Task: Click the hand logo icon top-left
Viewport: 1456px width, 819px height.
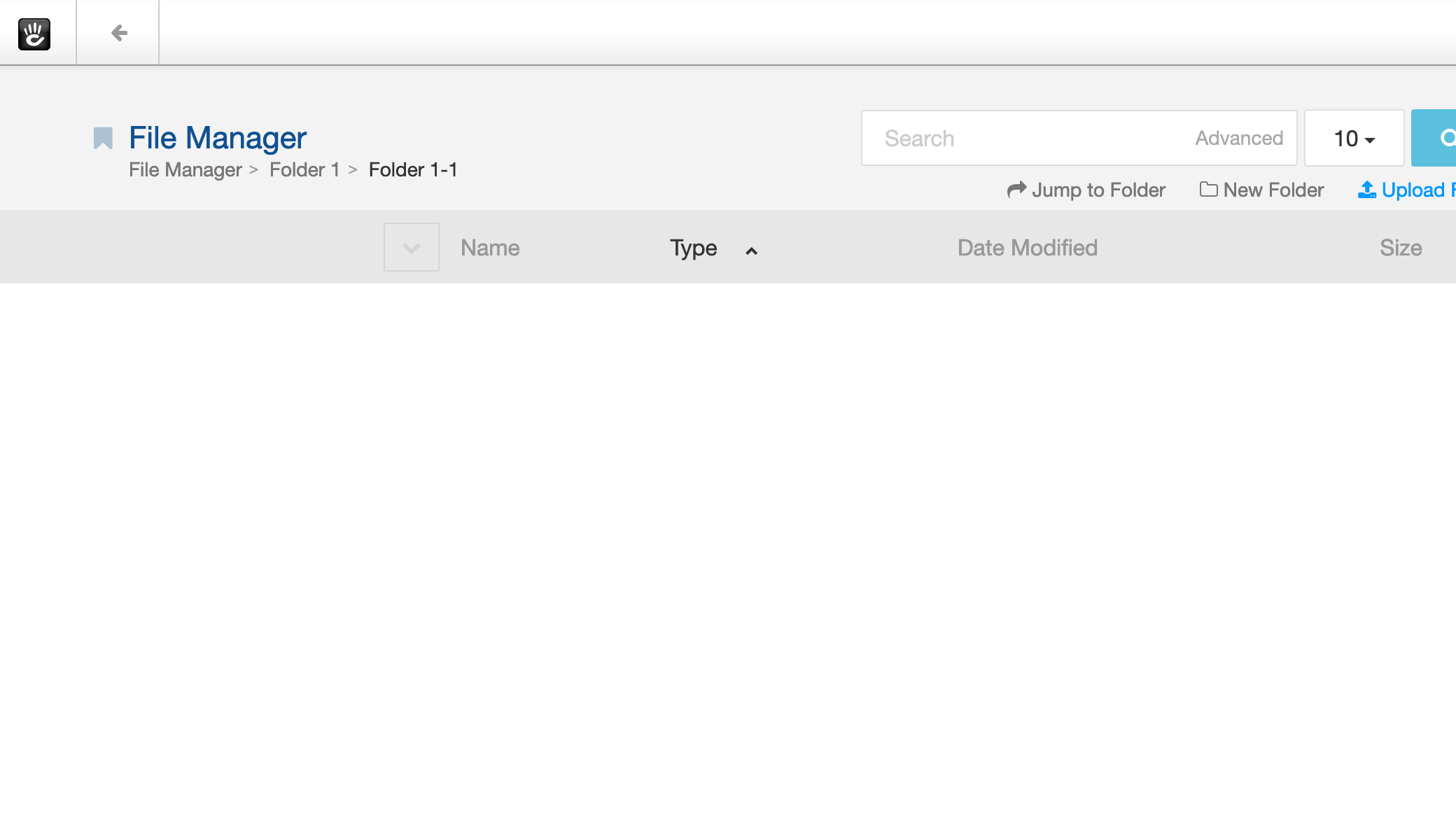Action: 35,34
